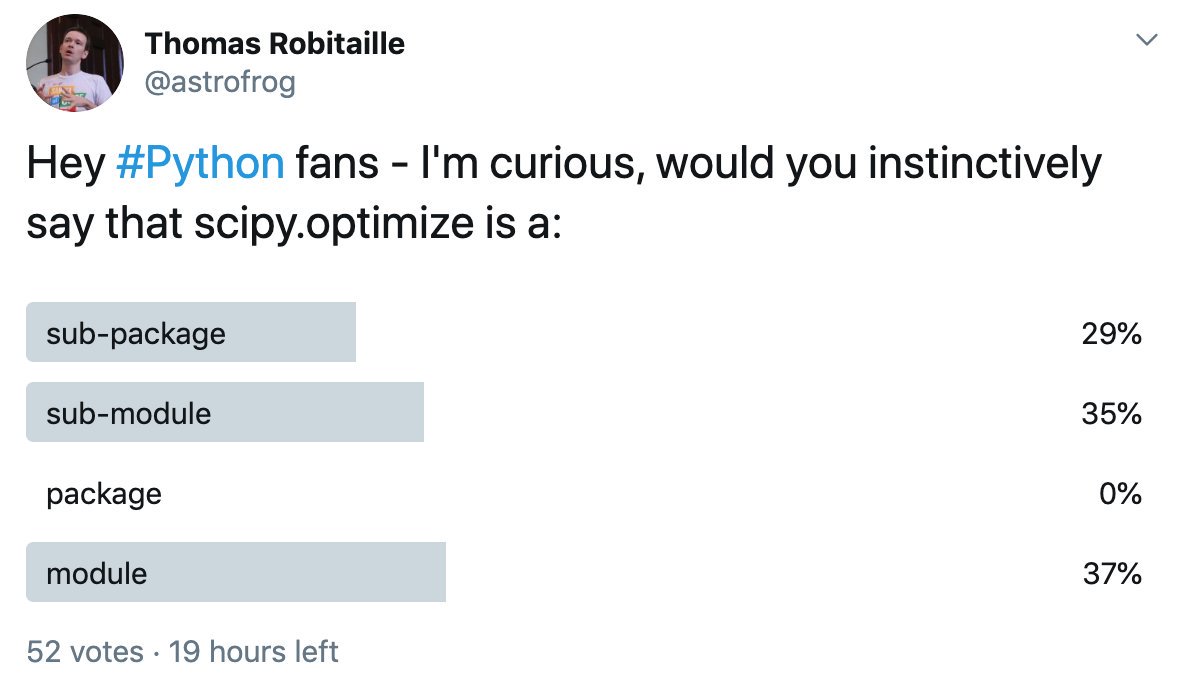Viewport: 1184px width, 692px height.
Task: Click the 37% result percentage
Action: [1112, 573]
